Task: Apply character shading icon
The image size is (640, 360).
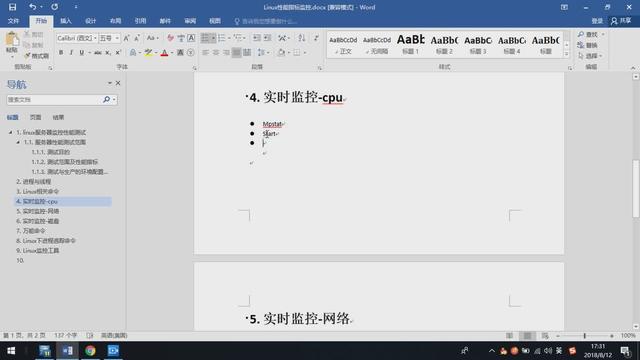Action: [x=180, y=52]
